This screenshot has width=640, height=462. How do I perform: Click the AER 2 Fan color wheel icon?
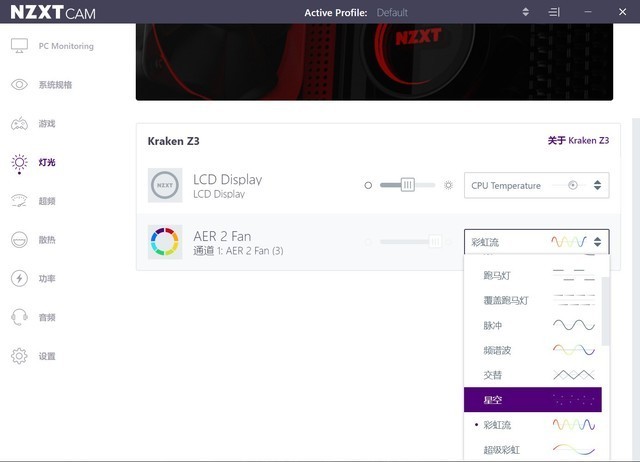click(x=165, y=242)
